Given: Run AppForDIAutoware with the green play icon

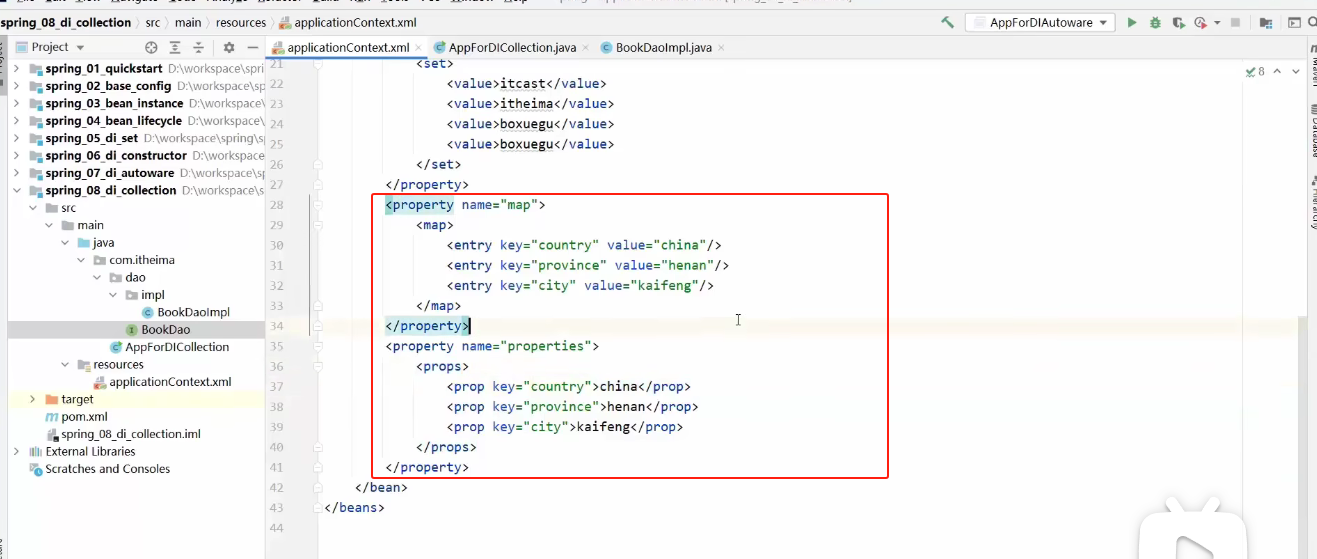Looking at the screenshot, I should (x=1132, y=22).
